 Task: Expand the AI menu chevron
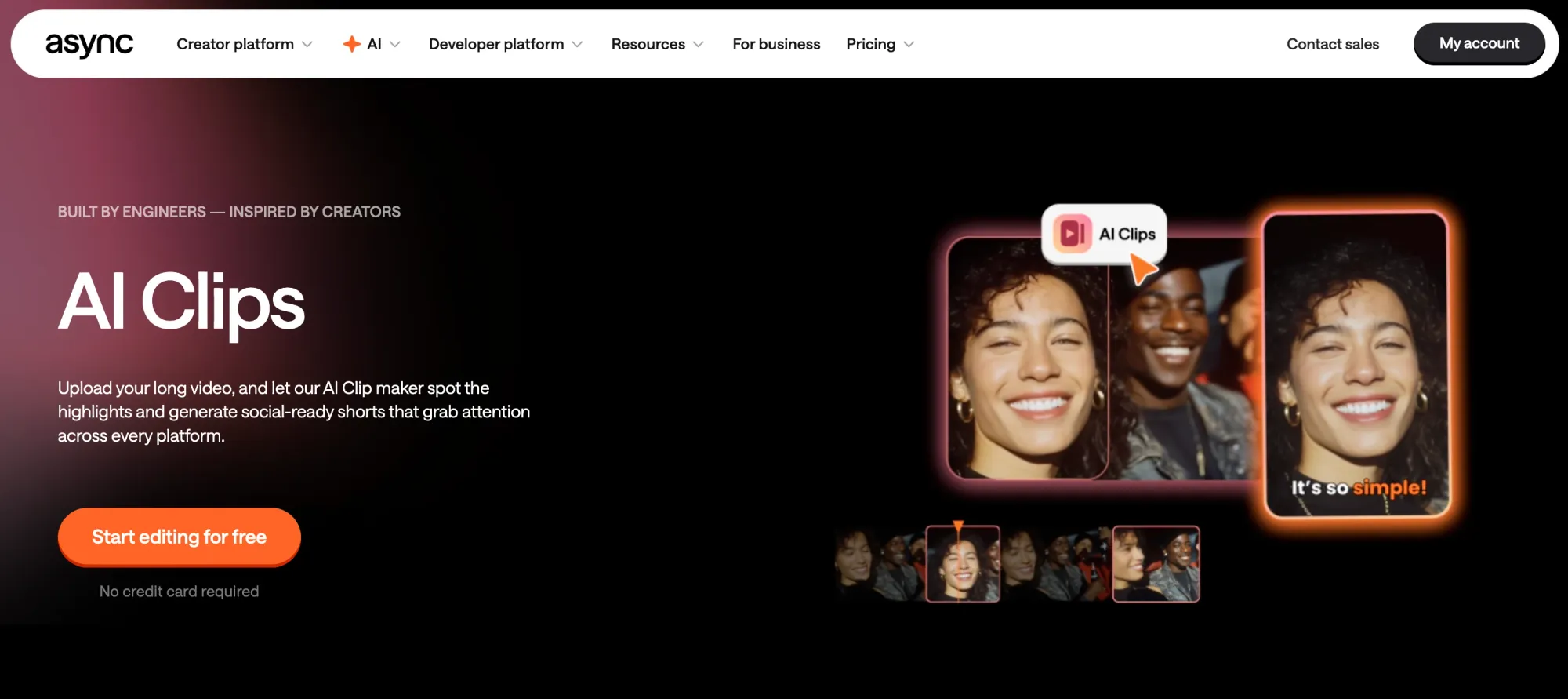[395, 45]
